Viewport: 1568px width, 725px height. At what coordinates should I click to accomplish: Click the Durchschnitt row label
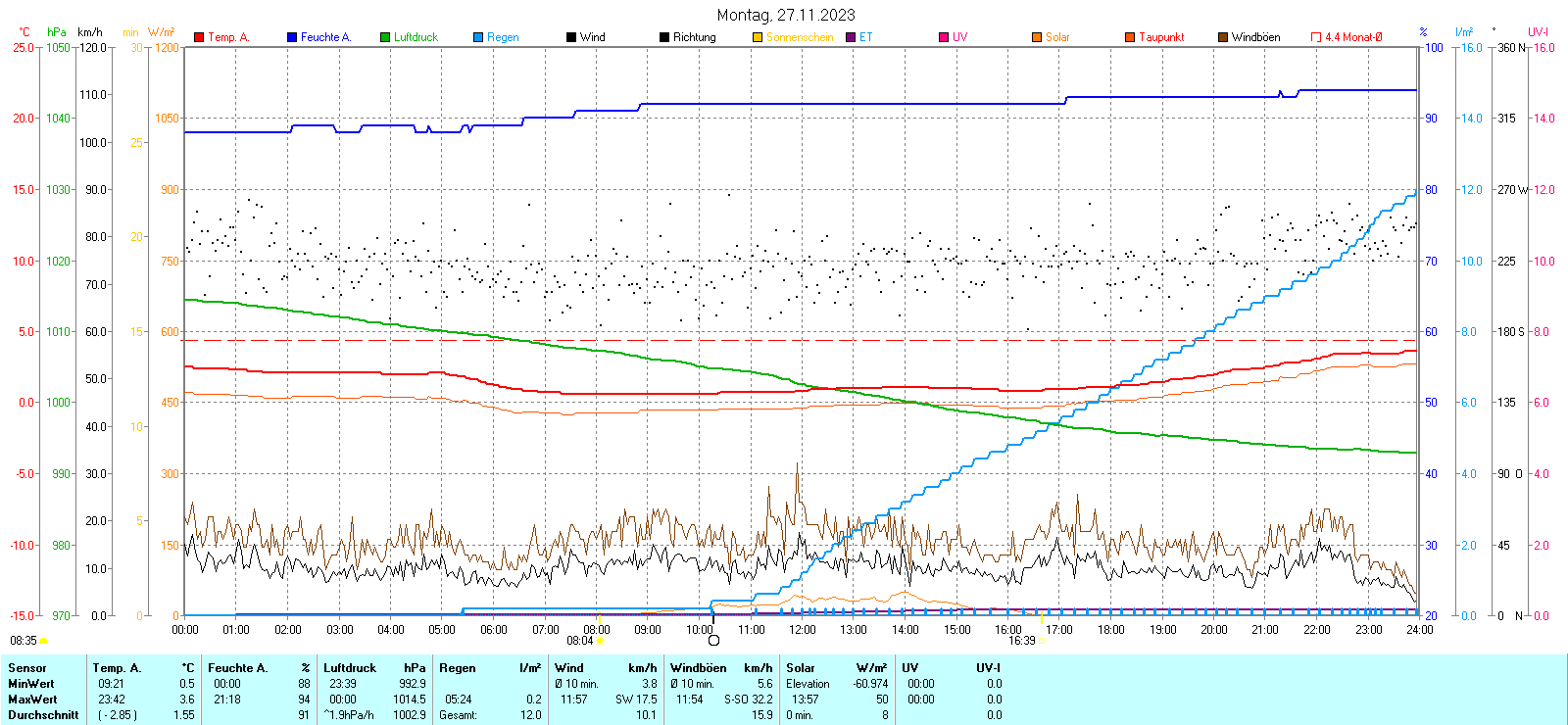(x=43, y=715)
